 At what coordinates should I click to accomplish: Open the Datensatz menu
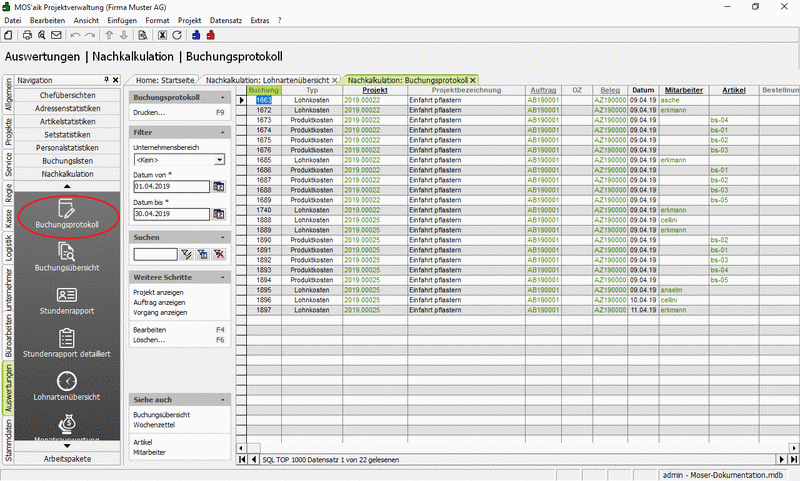[x=226, y=20]
